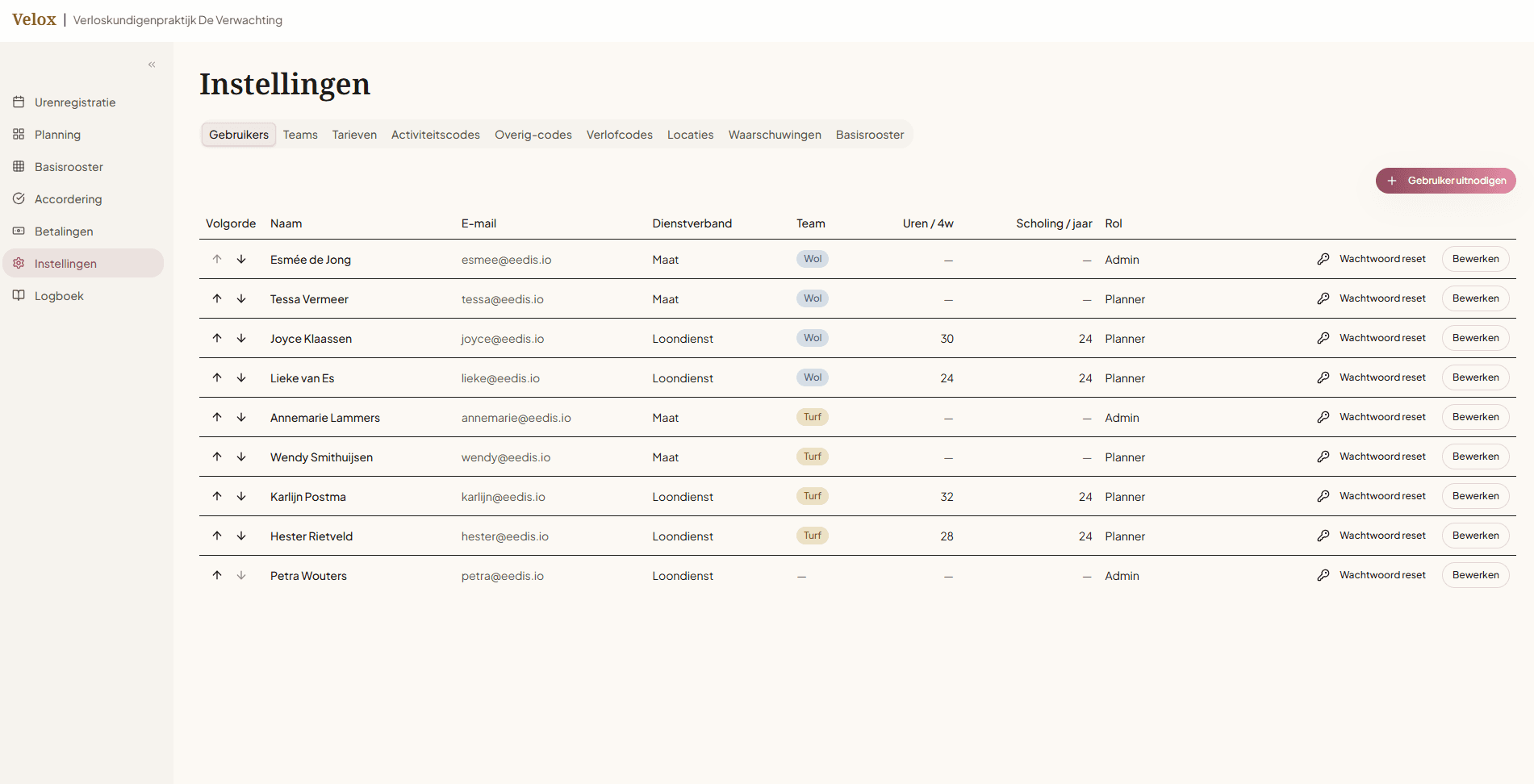Click the Scholing / jaar column header
Image resolution: width=1534 pixels, height=784 pixels.
click(1054, 223)
